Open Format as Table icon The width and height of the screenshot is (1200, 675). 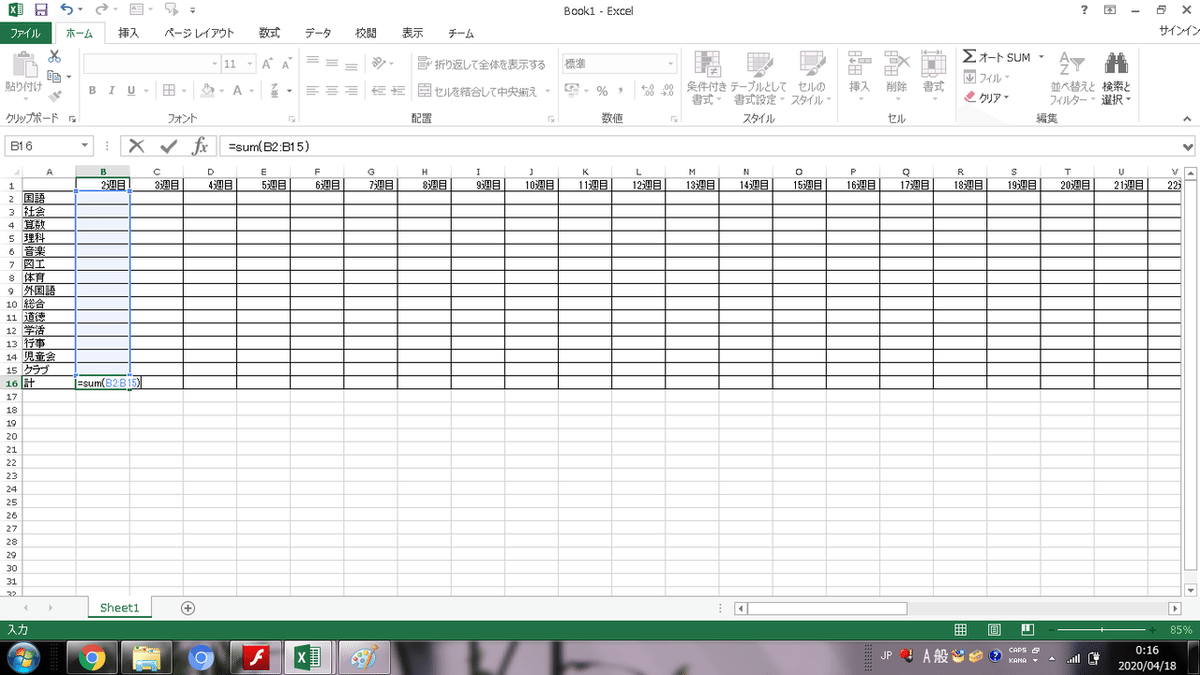click(x=758, y=64)
